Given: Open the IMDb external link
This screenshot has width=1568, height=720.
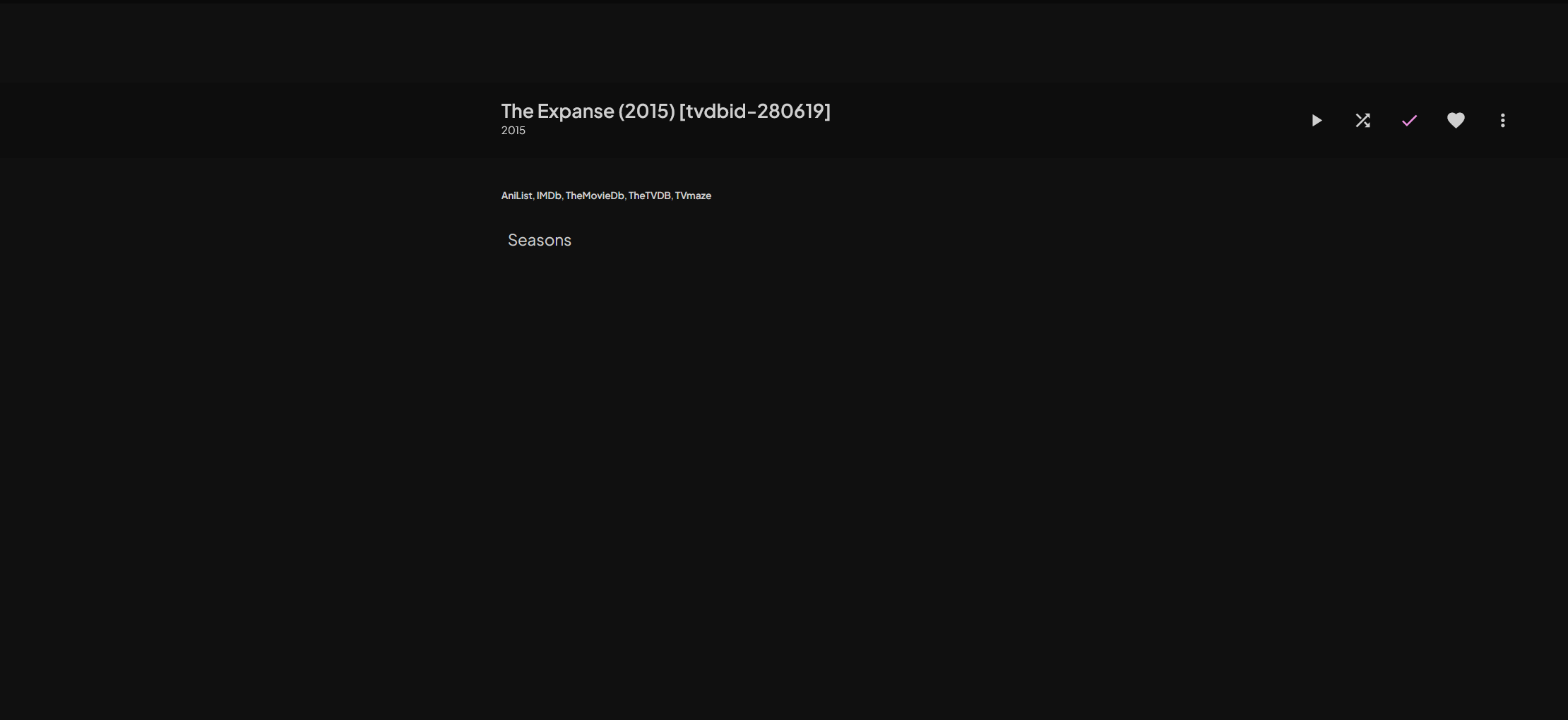Looking at the screenshot, I should point(549,196).
